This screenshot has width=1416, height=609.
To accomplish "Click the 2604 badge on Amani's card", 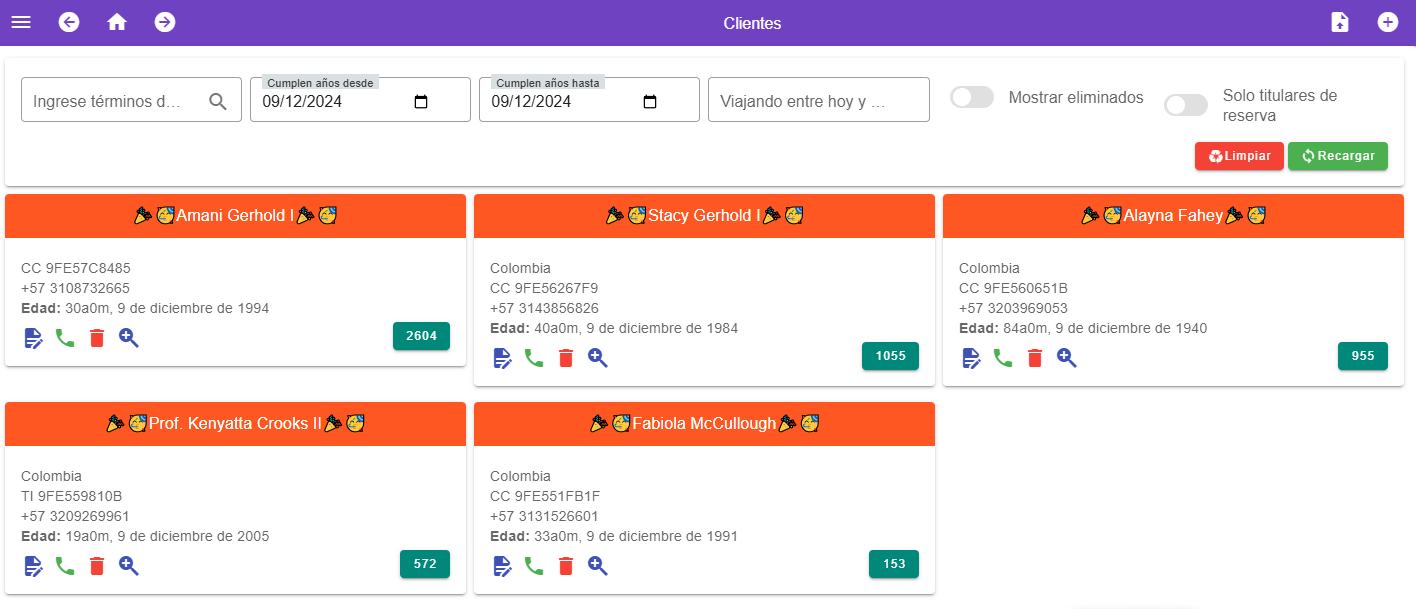I will (x=421, y=336).
